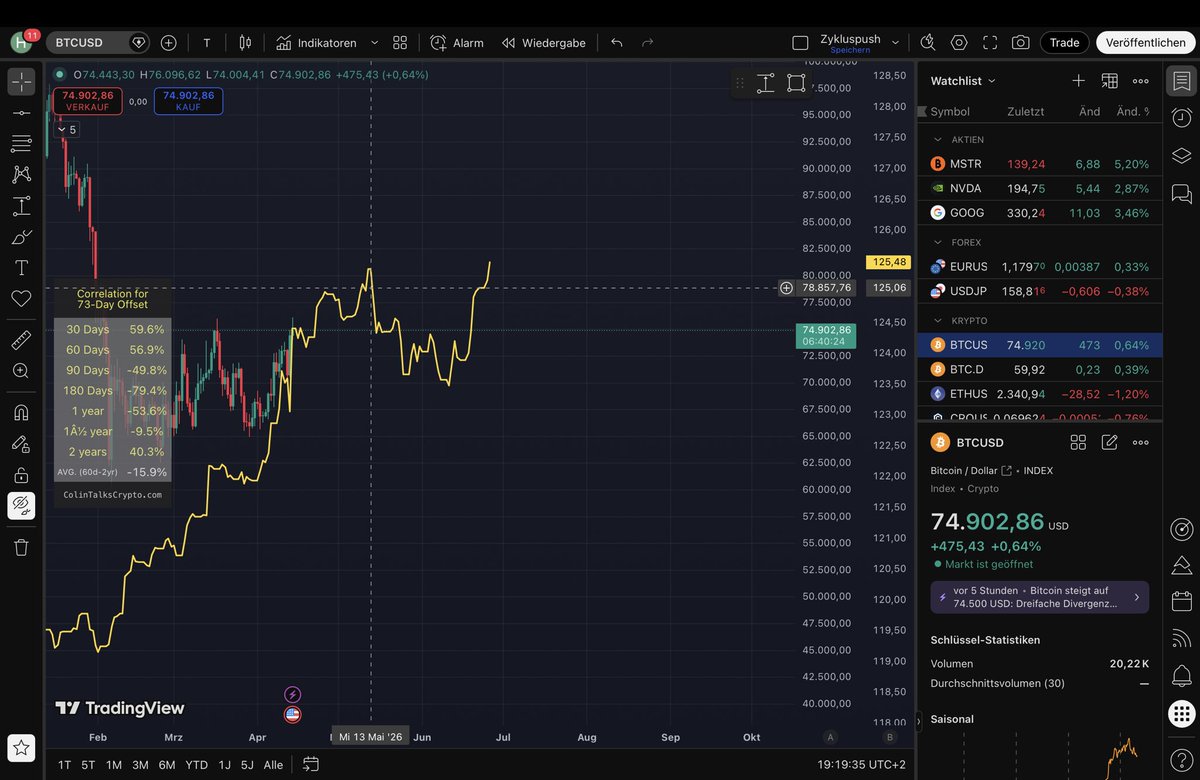Open the Fibonacci and Gann tools

[x=21, y=144]
